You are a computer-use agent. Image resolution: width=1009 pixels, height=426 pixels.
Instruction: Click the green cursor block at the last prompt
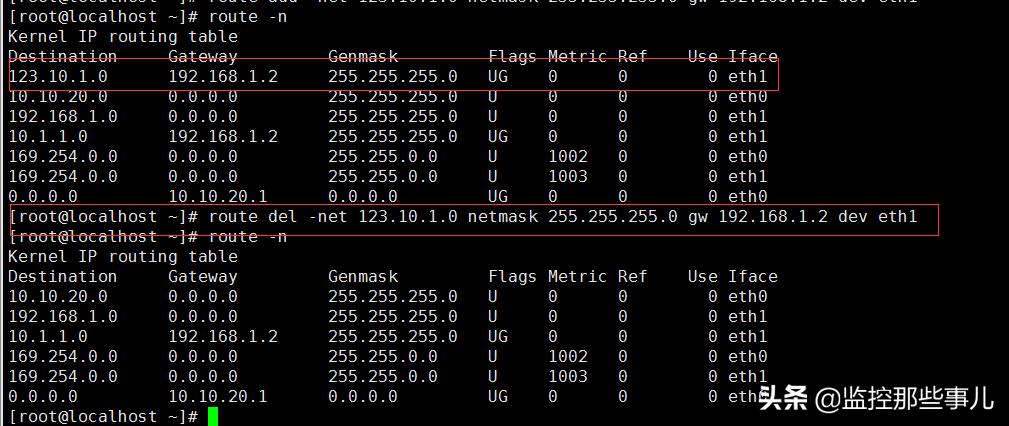213,416
